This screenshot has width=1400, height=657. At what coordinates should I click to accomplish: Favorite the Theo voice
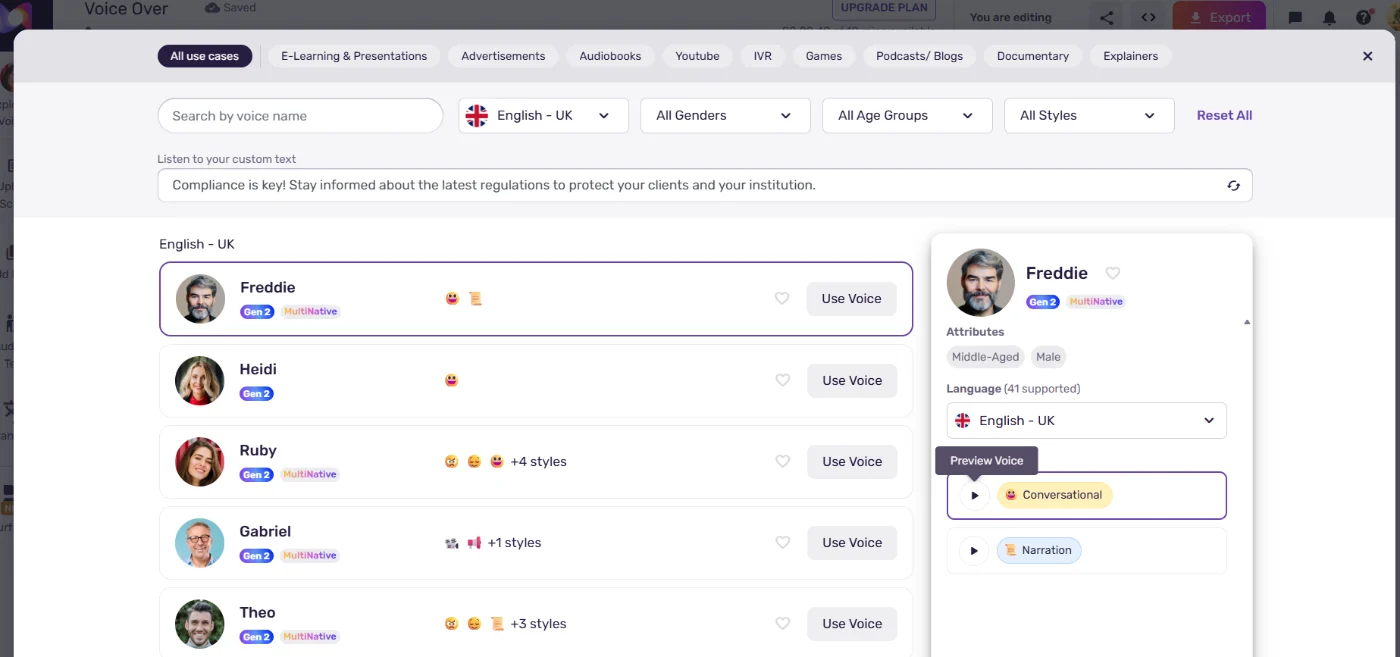point(783,623)
